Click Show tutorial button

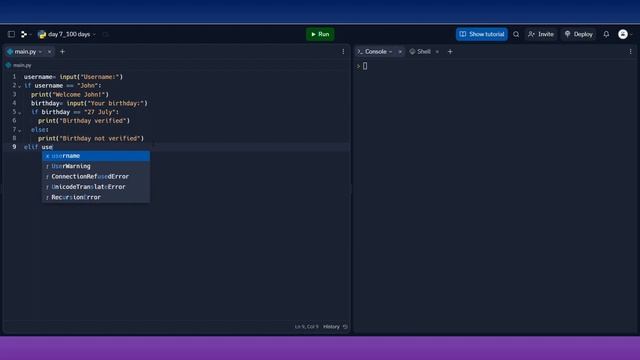pos(482,34)
